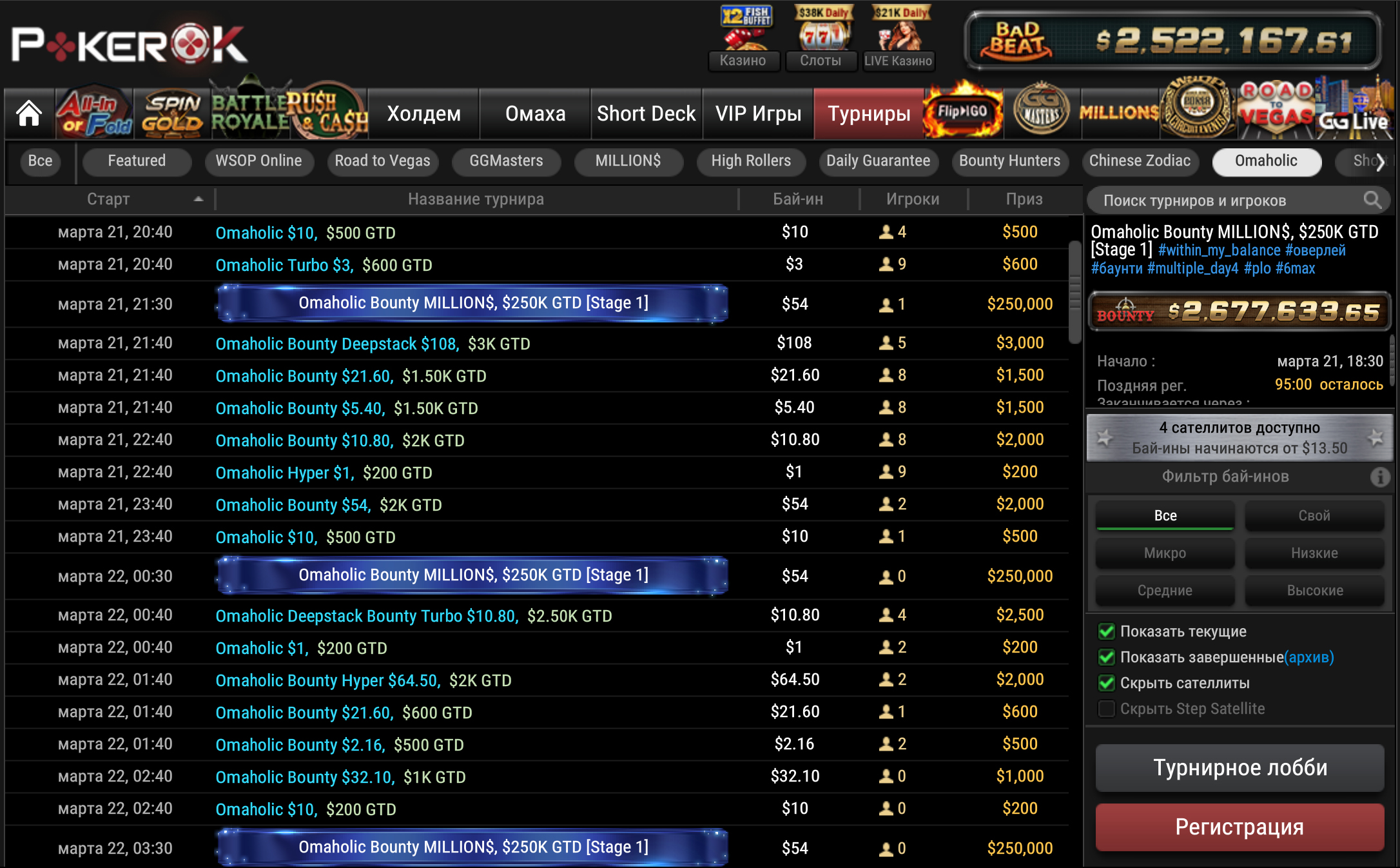The height and width of the screenshot is (868, 1400).
Task: Open the Slots (Слоты) 777 icon
Action: pyautogui.click(x=821, y=37)
